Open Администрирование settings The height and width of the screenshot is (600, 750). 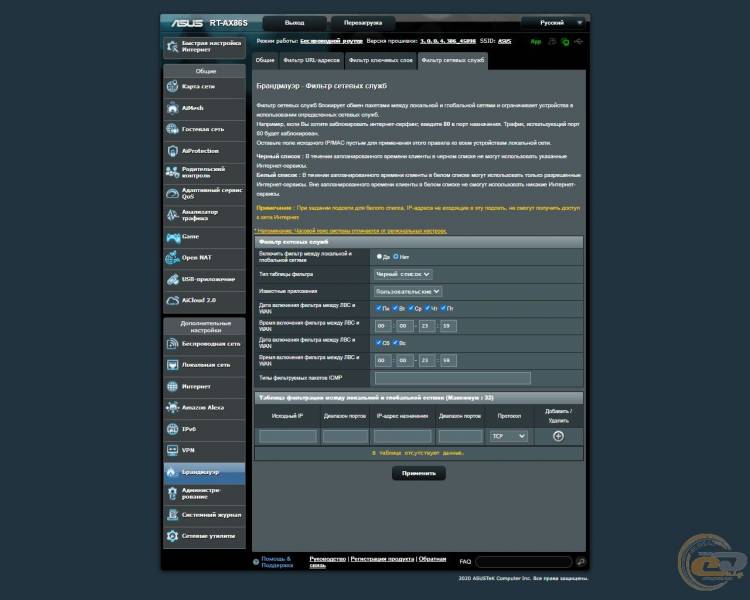pos(204,493)
